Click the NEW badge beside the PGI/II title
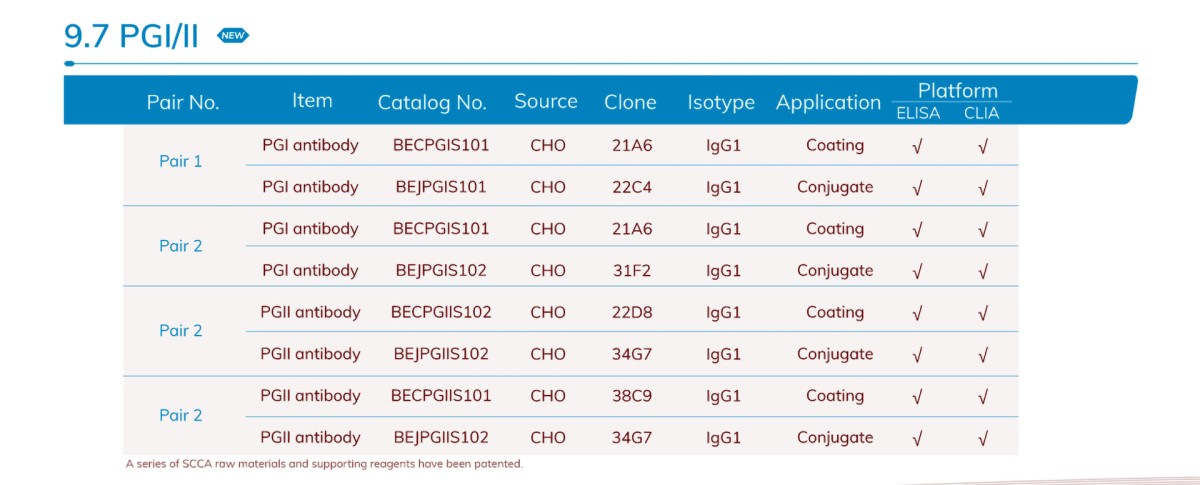 [233, 36]
